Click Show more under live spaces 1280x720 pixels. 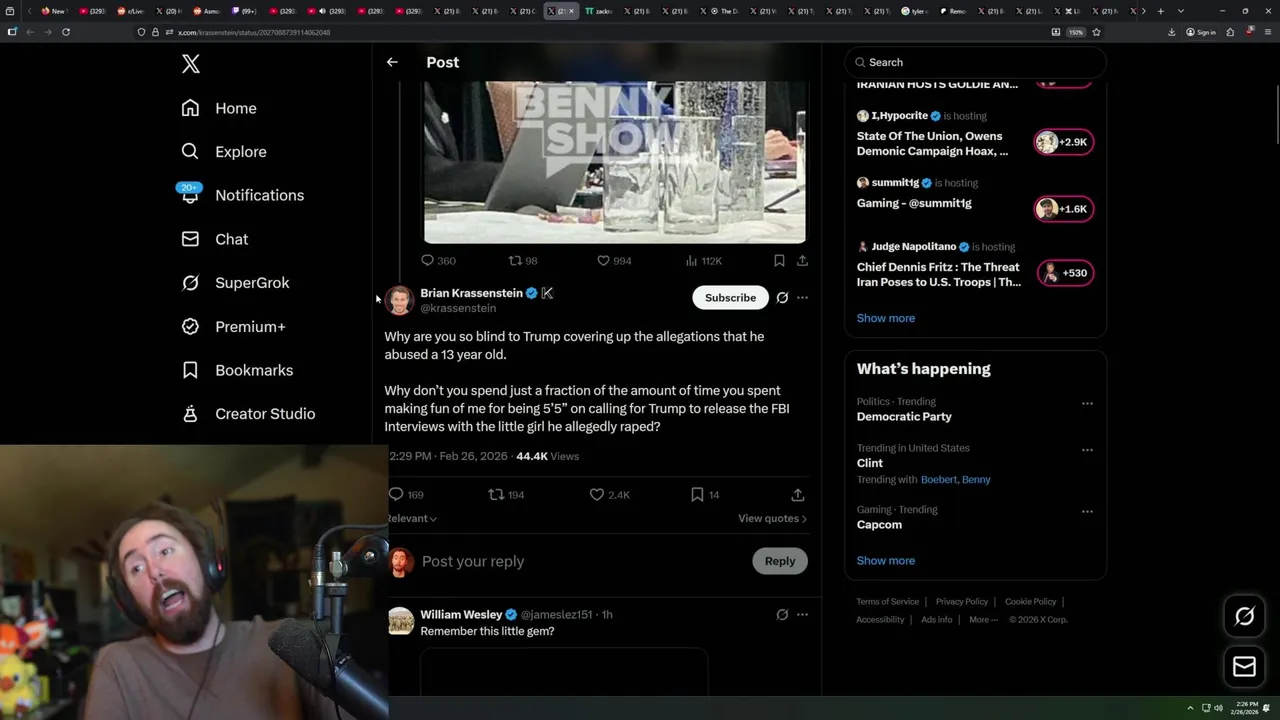885,318
